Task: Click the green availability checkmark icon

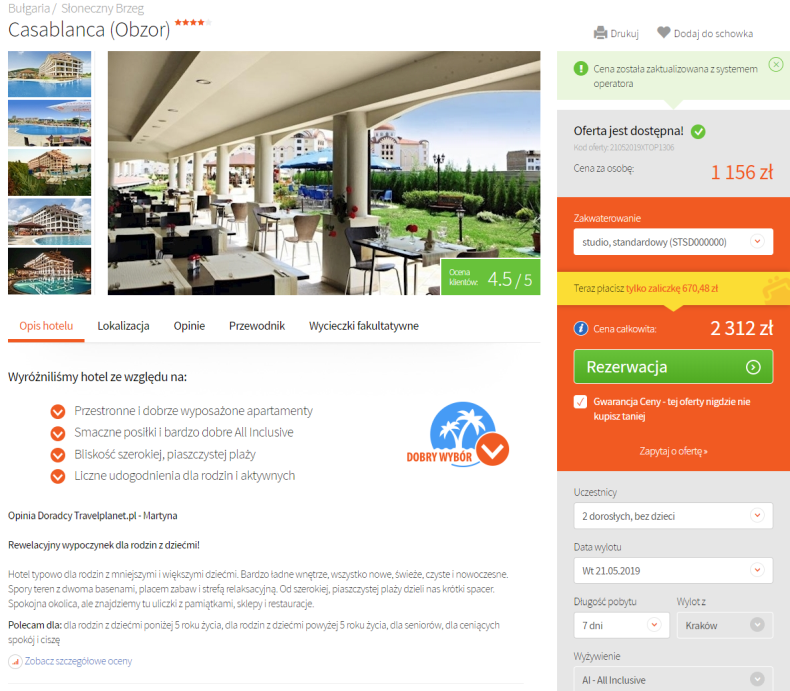Action: pyautogui.click(x=698, y=131)
